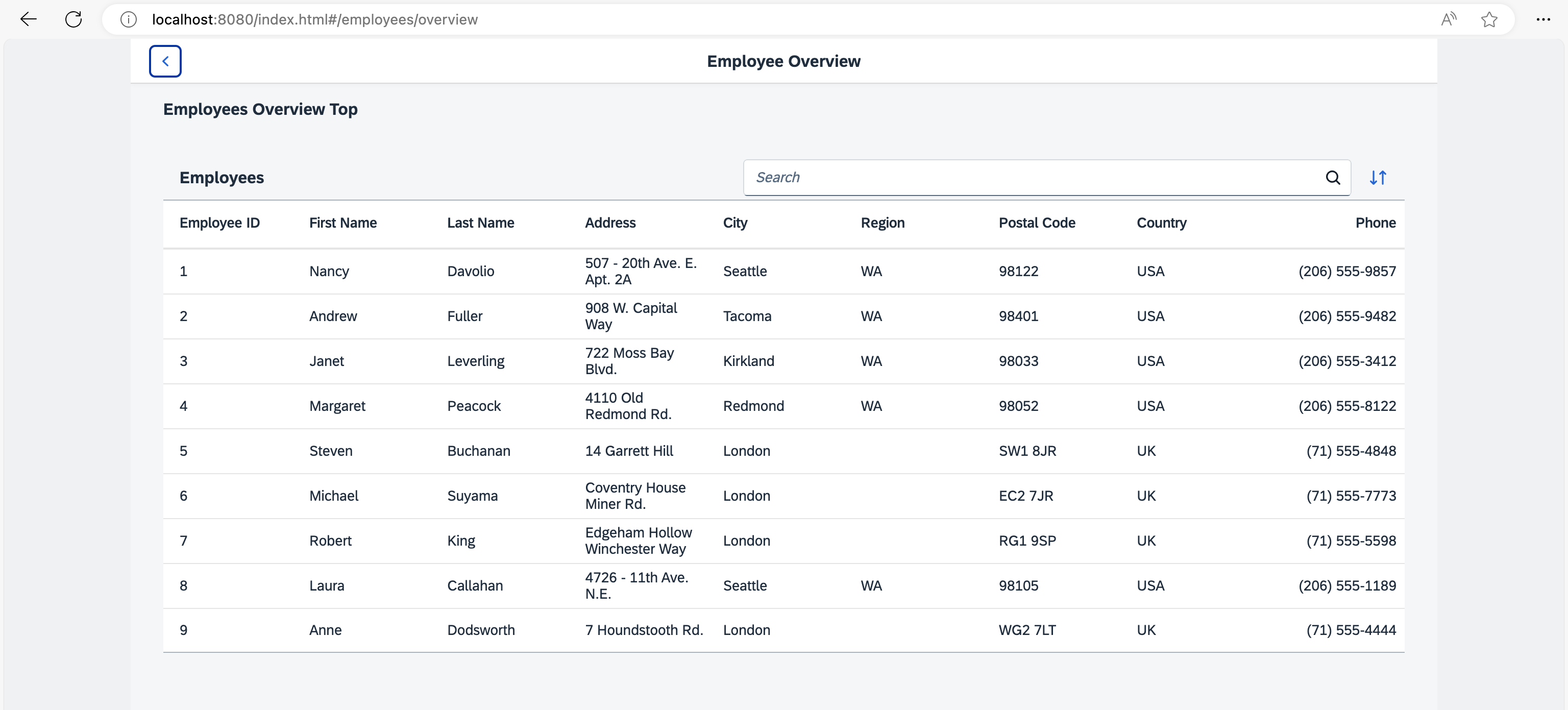Select the Janet first name cell
1568x710 pixels.
[326, 361]
